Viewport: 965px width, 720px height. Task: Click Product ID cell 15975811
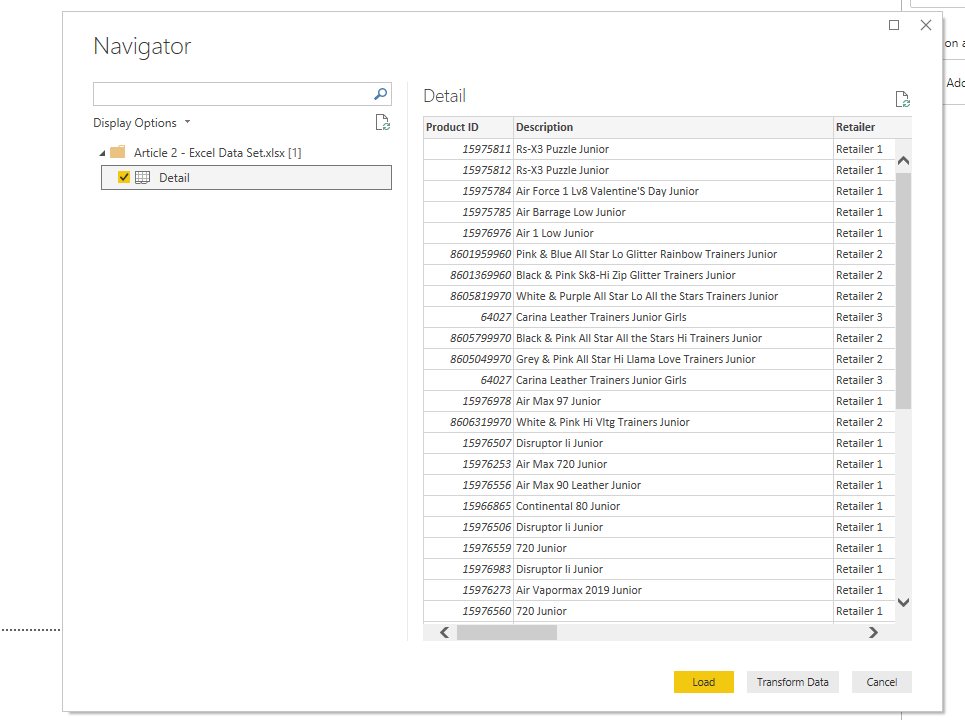(468, 149)
